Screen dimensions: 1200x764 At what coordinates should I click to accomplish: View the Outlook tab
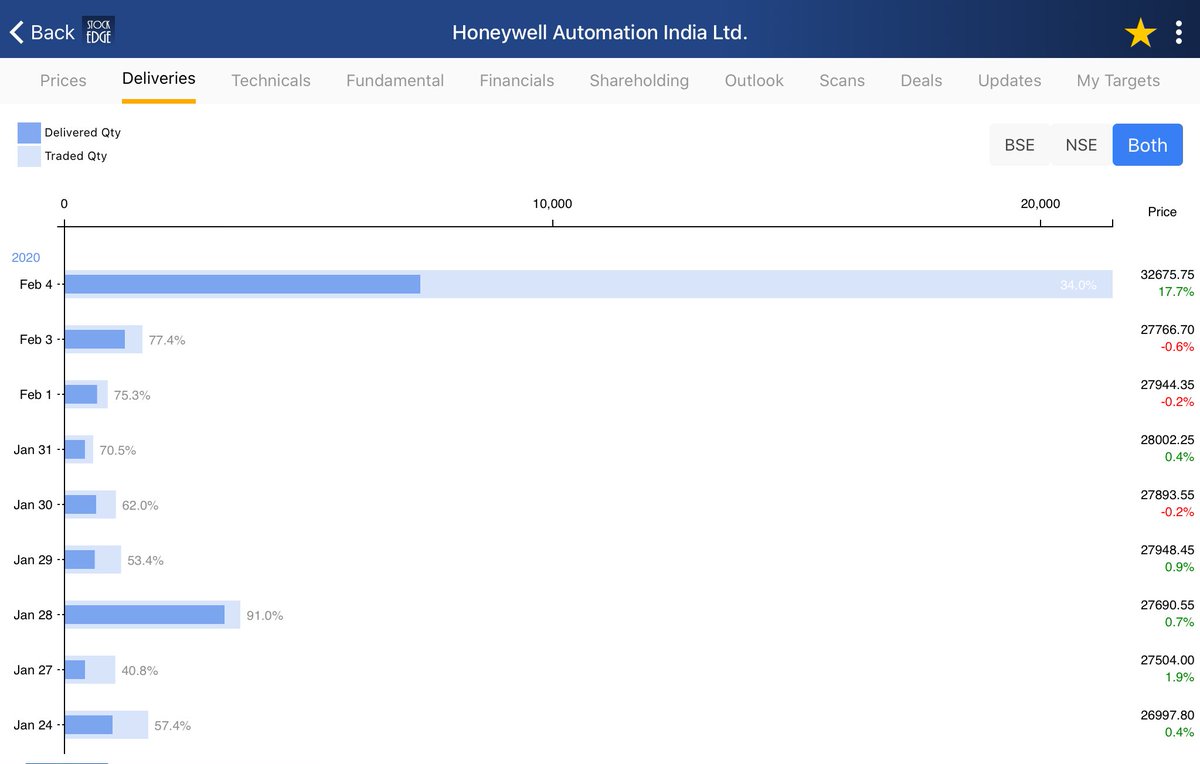[754, 80]
